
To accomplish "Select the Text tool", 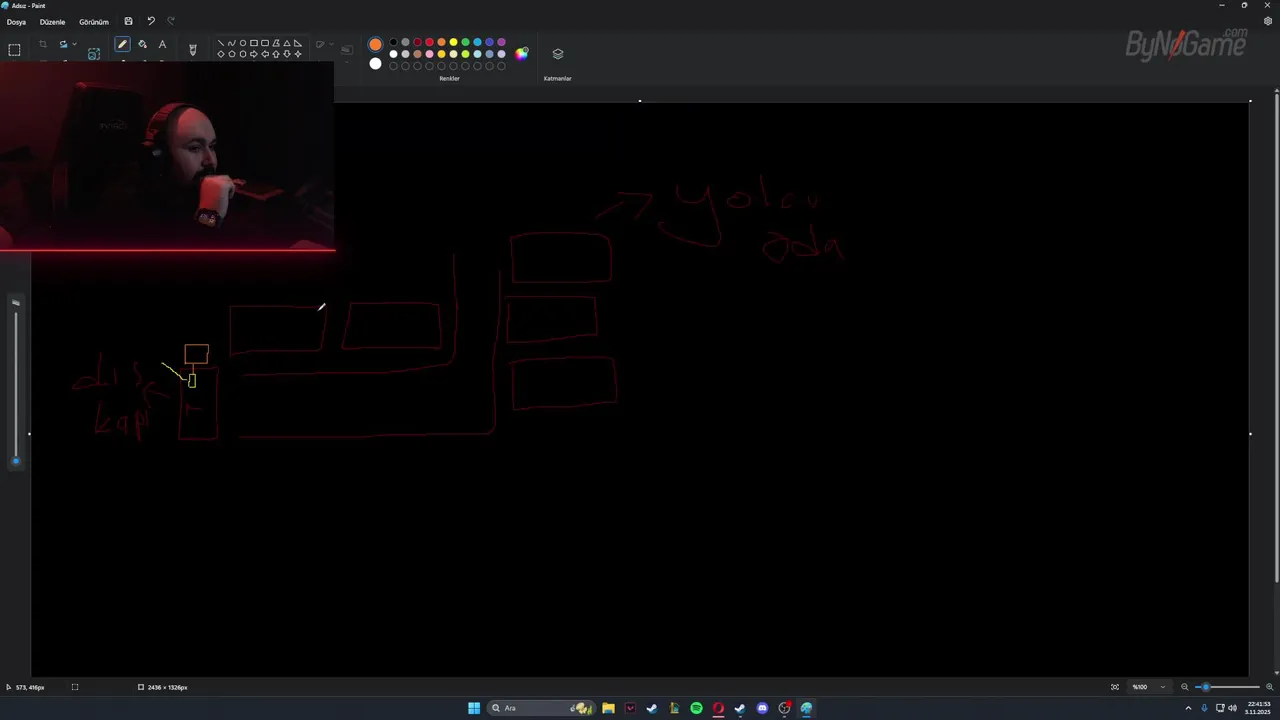I will pos(162,44).
